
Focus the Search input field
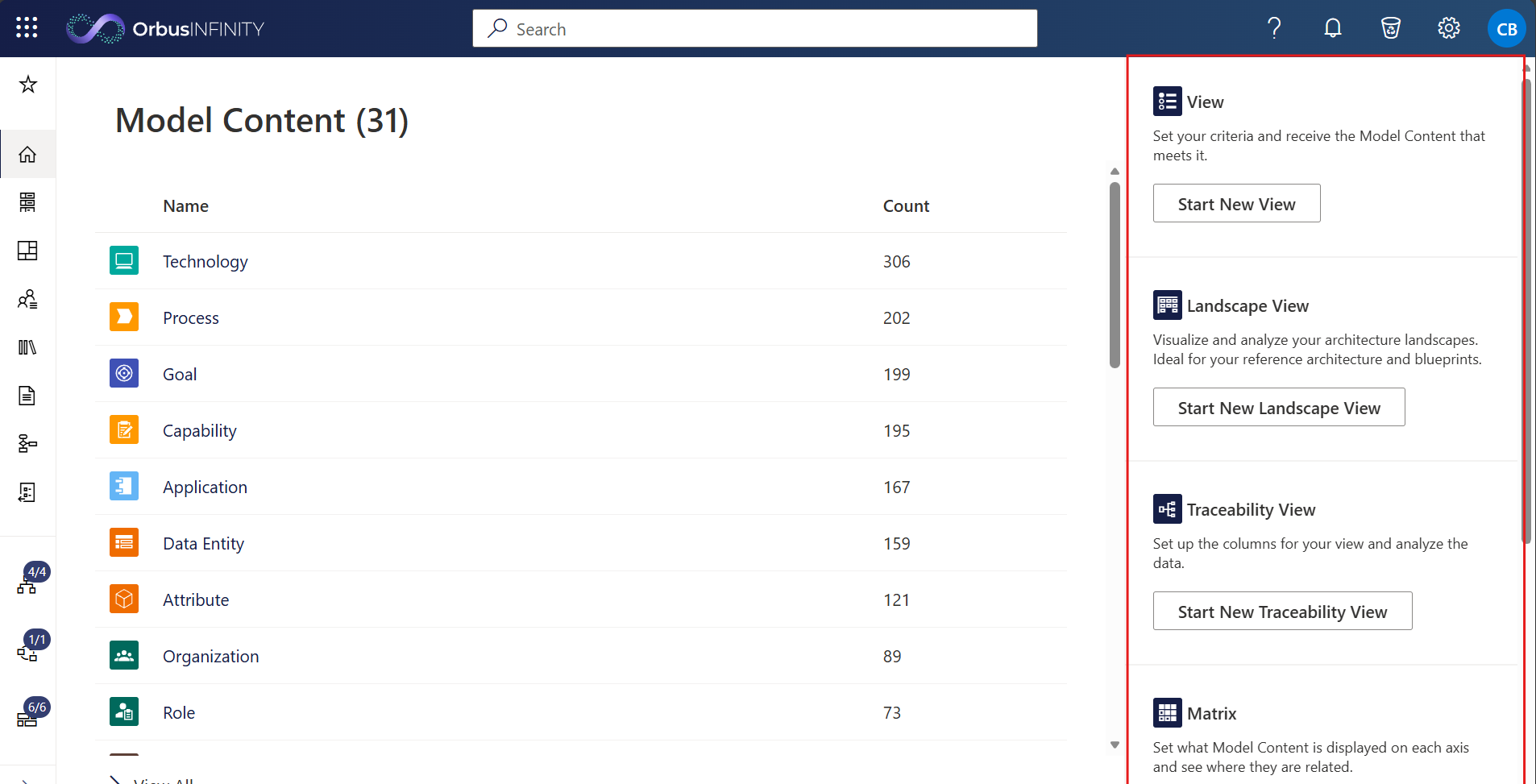pos(754,29)
